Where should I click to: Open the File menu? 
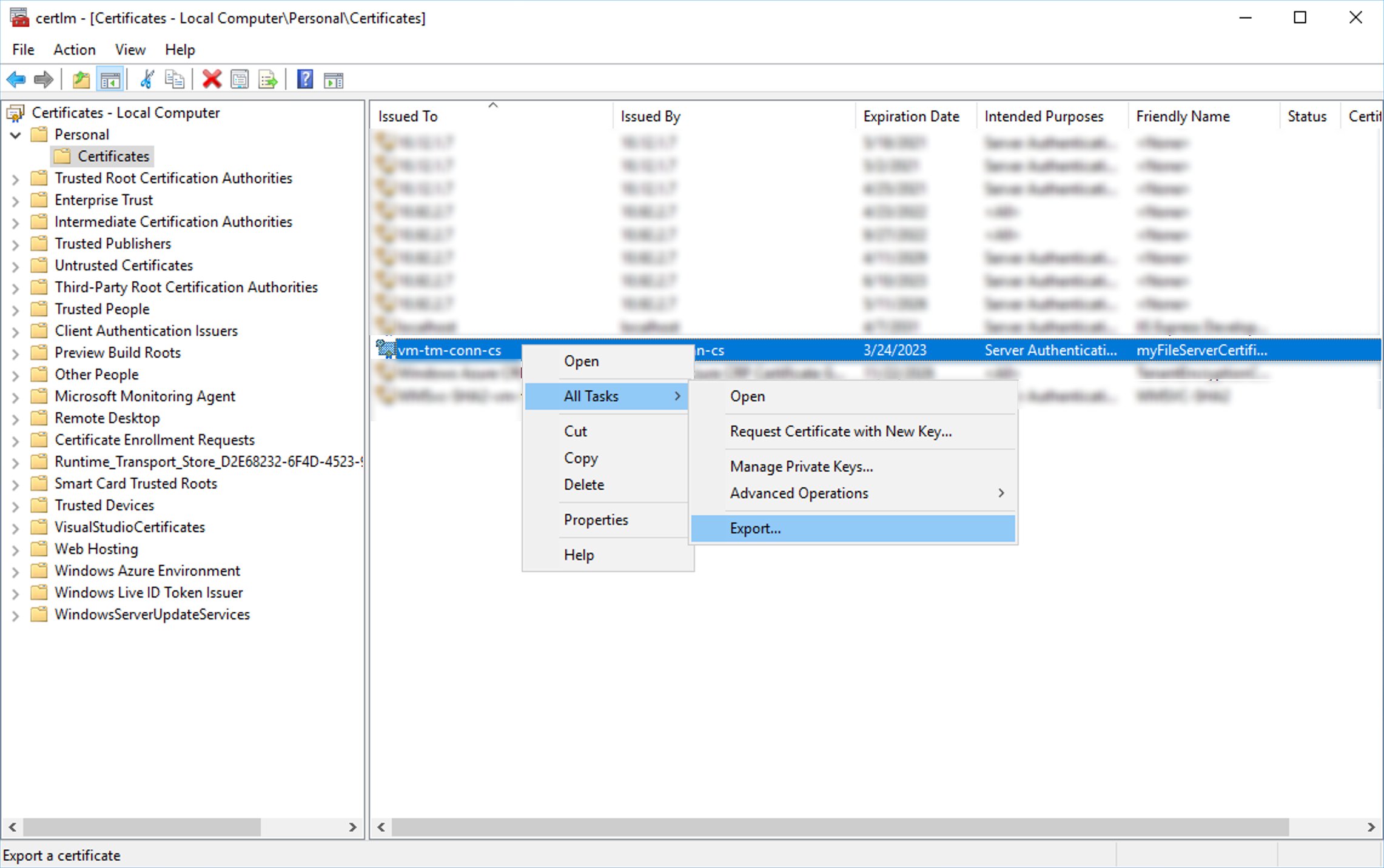point(23,50)
